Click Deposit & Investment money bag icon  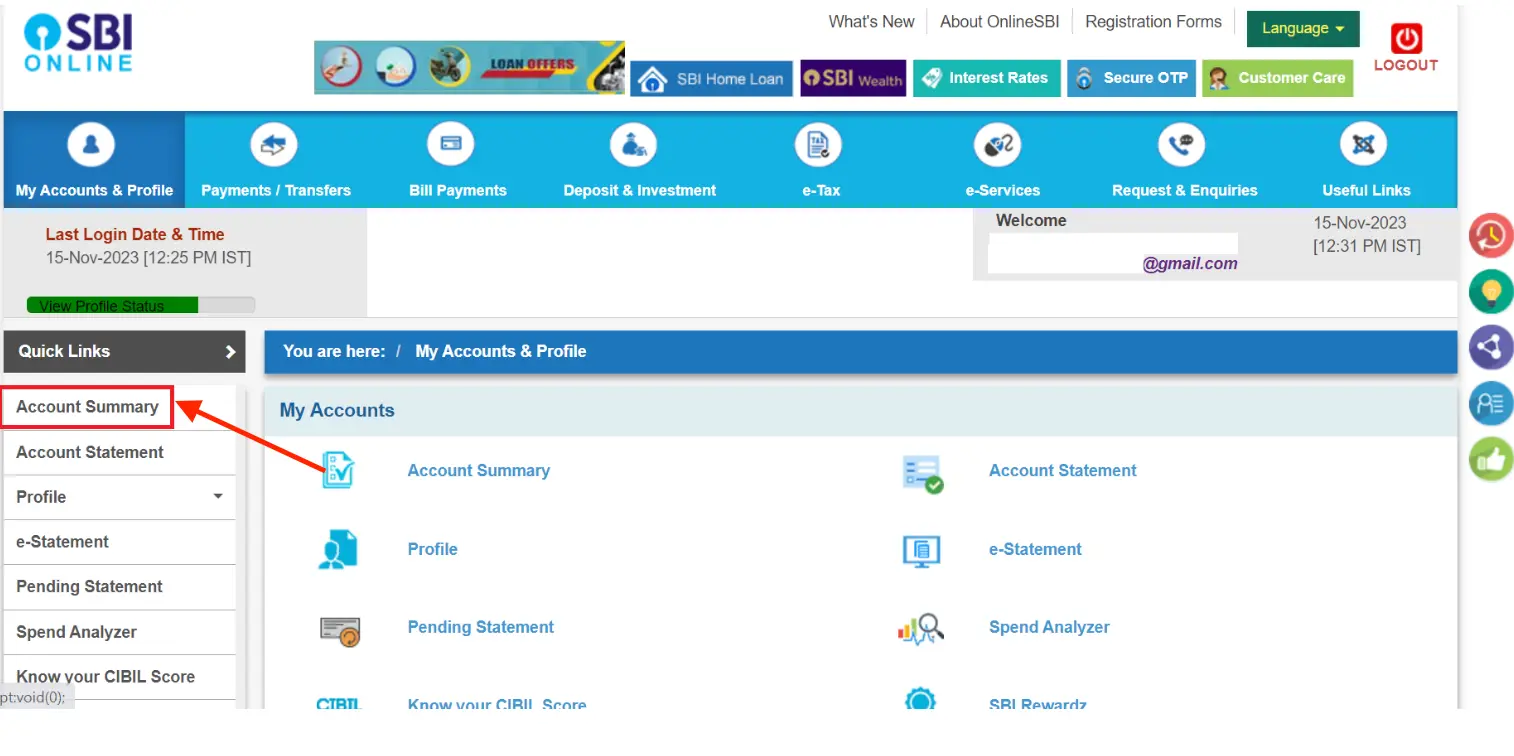[x=634, y=147]
